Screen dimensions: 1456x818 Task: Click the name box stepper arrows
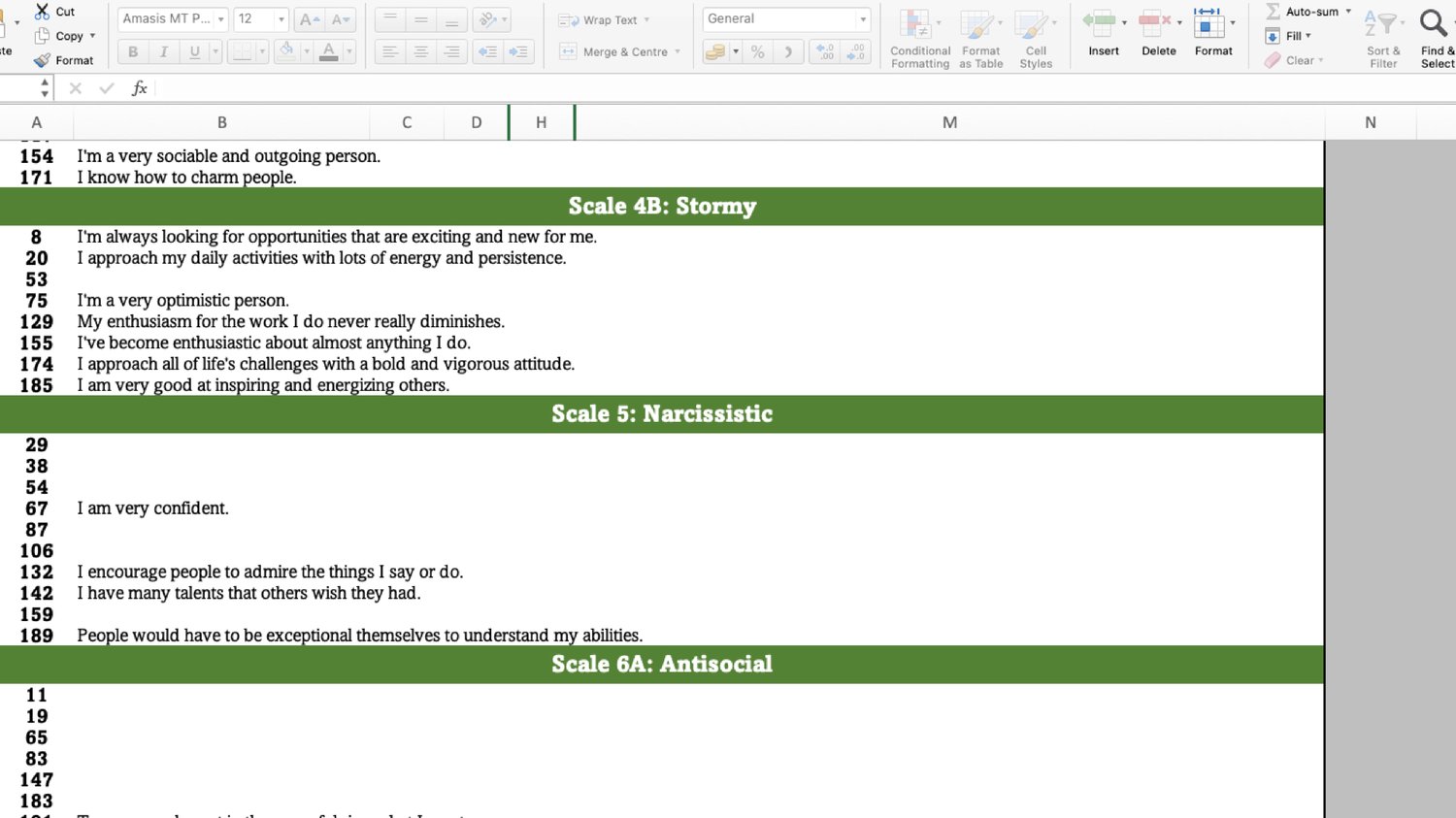[x=45, y=88]
